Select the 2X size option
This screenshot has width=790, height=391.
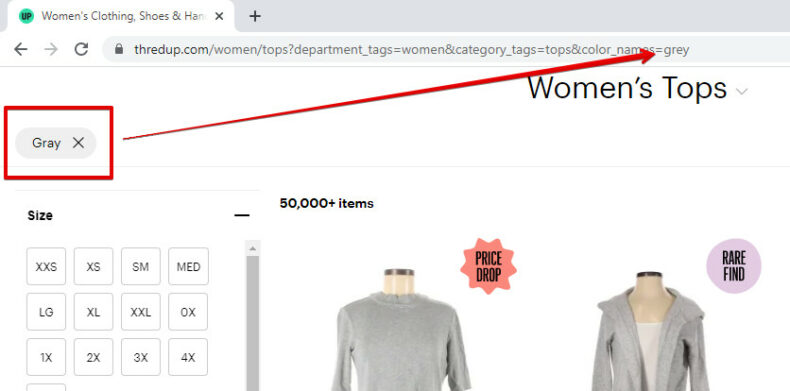point(93,357)
